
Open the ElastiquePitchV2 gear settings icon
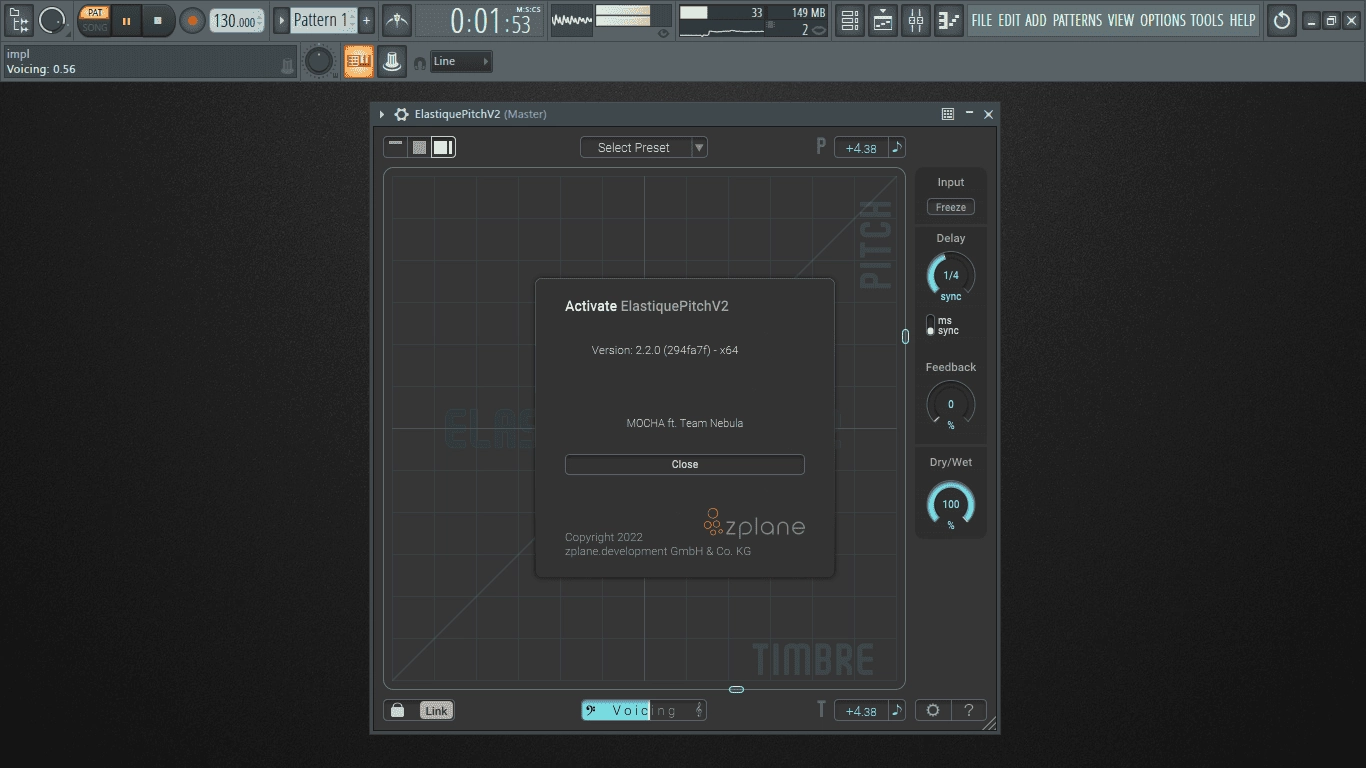click(x=401, y=114)
